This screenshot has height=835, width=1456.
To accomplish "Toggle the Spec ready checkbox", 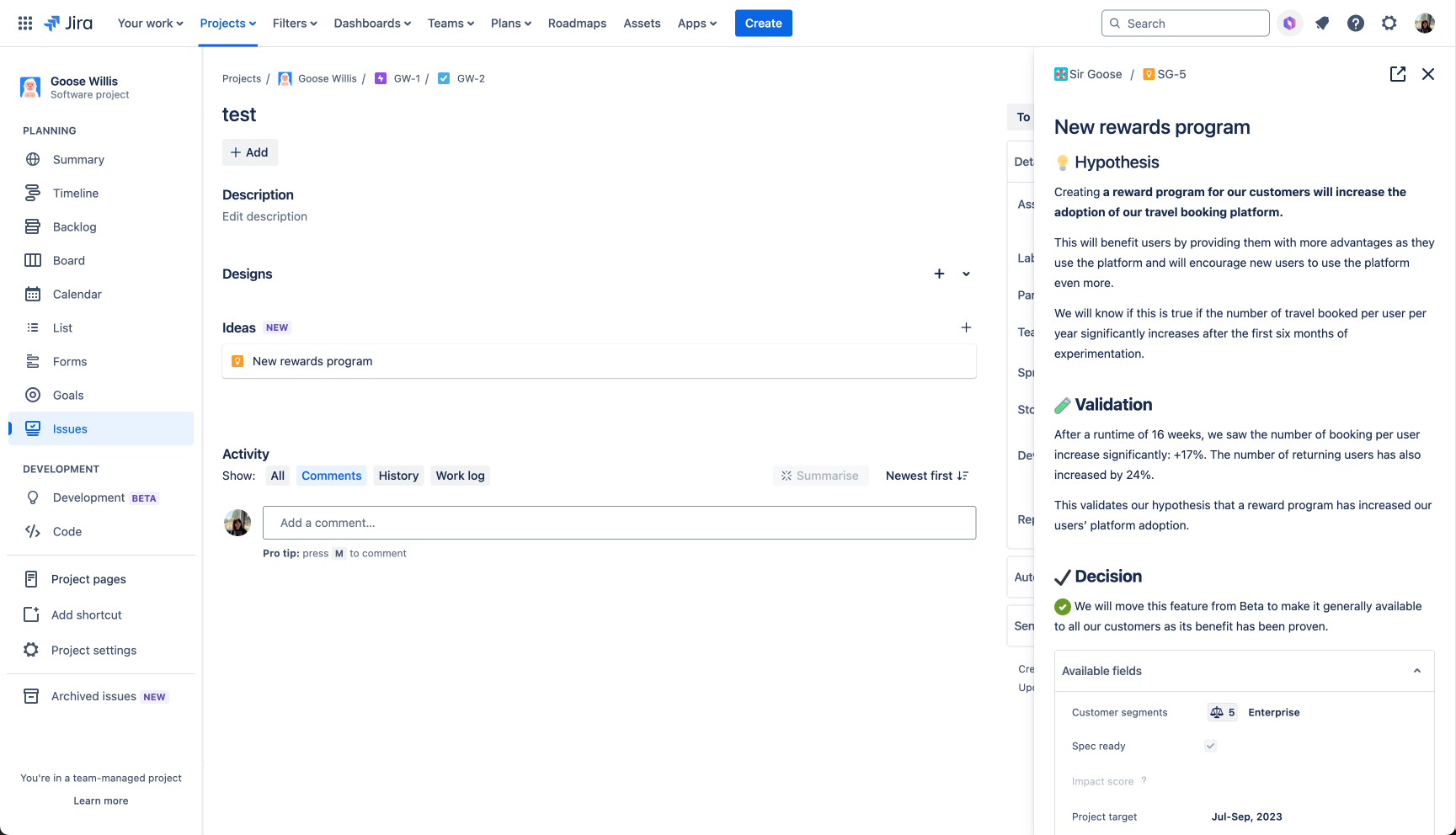I will (1210, 746).
